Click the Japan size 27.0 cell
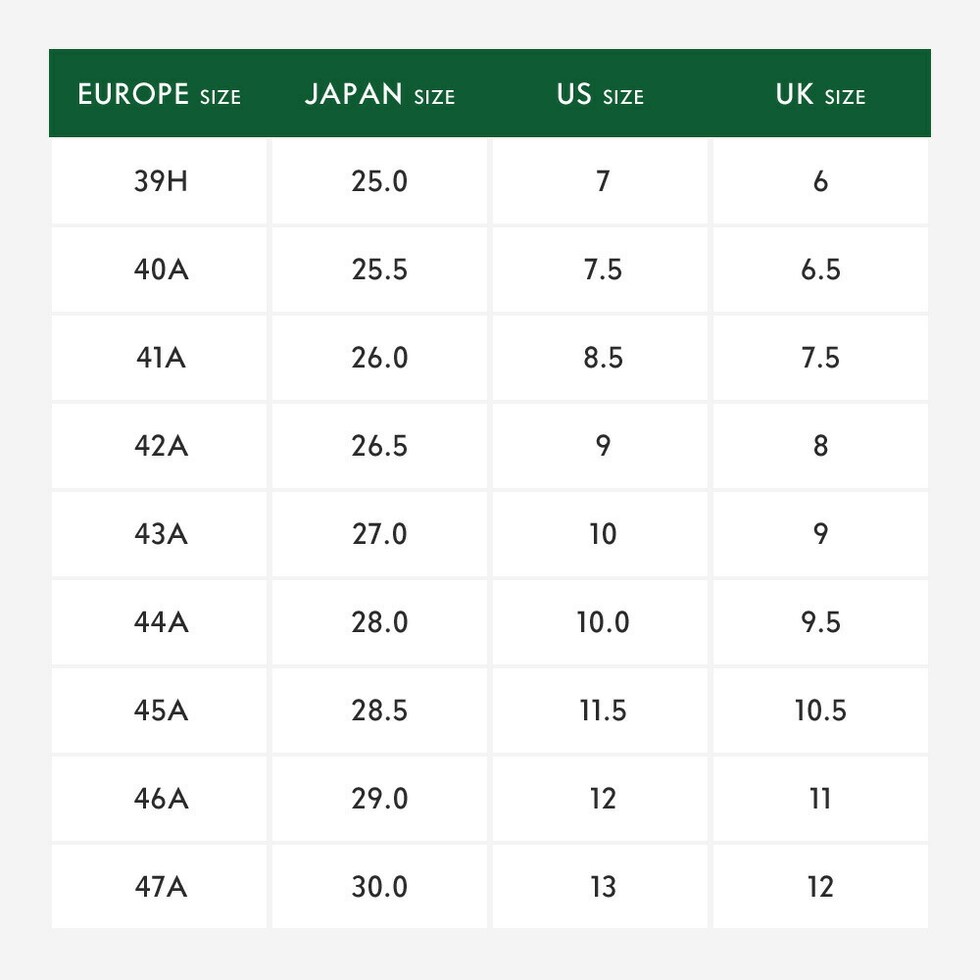The width and height of the screenshot is (980, 980). (x=380, y=534)
